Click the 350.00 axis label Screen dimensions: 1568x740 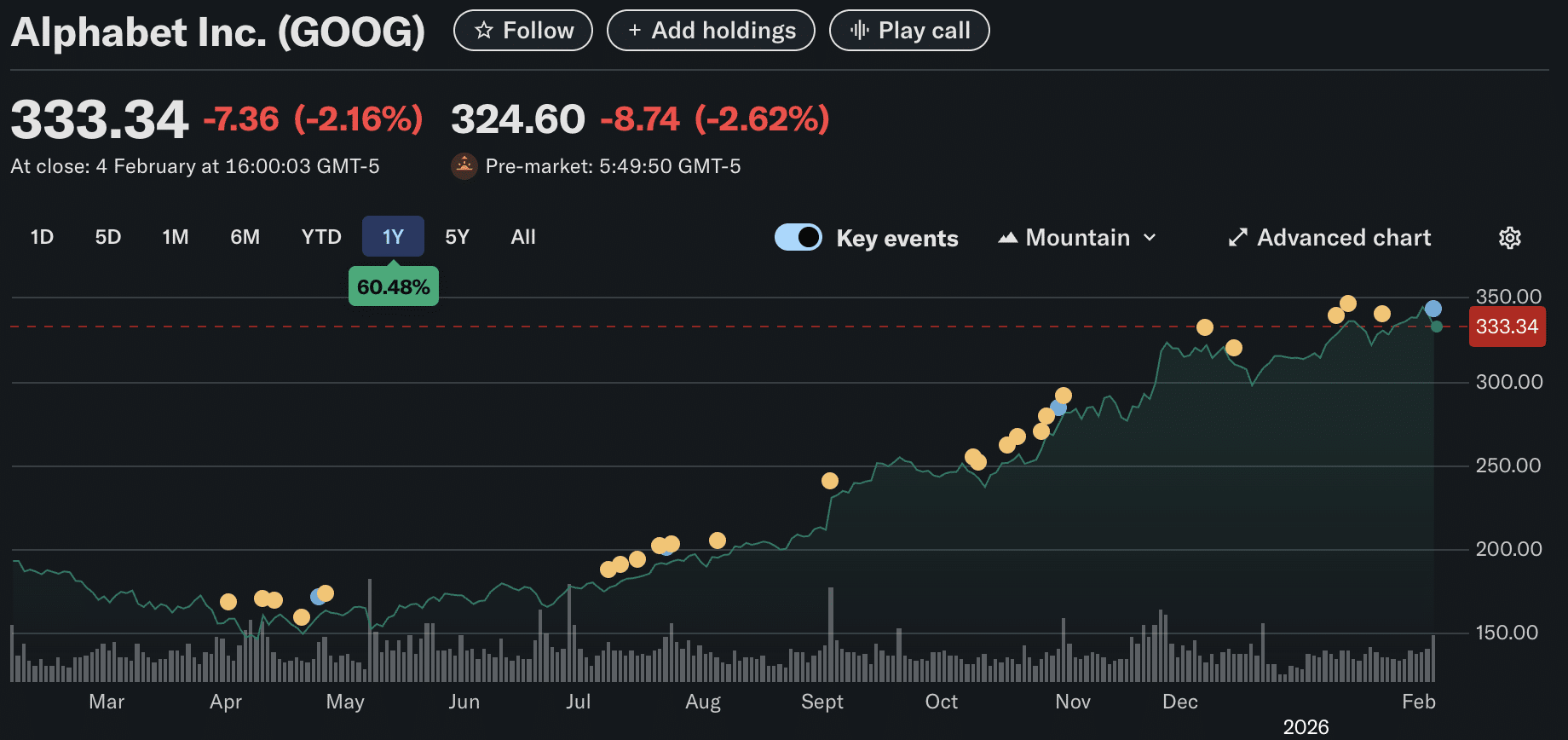pyautogui.click(x=1508, y=297)
